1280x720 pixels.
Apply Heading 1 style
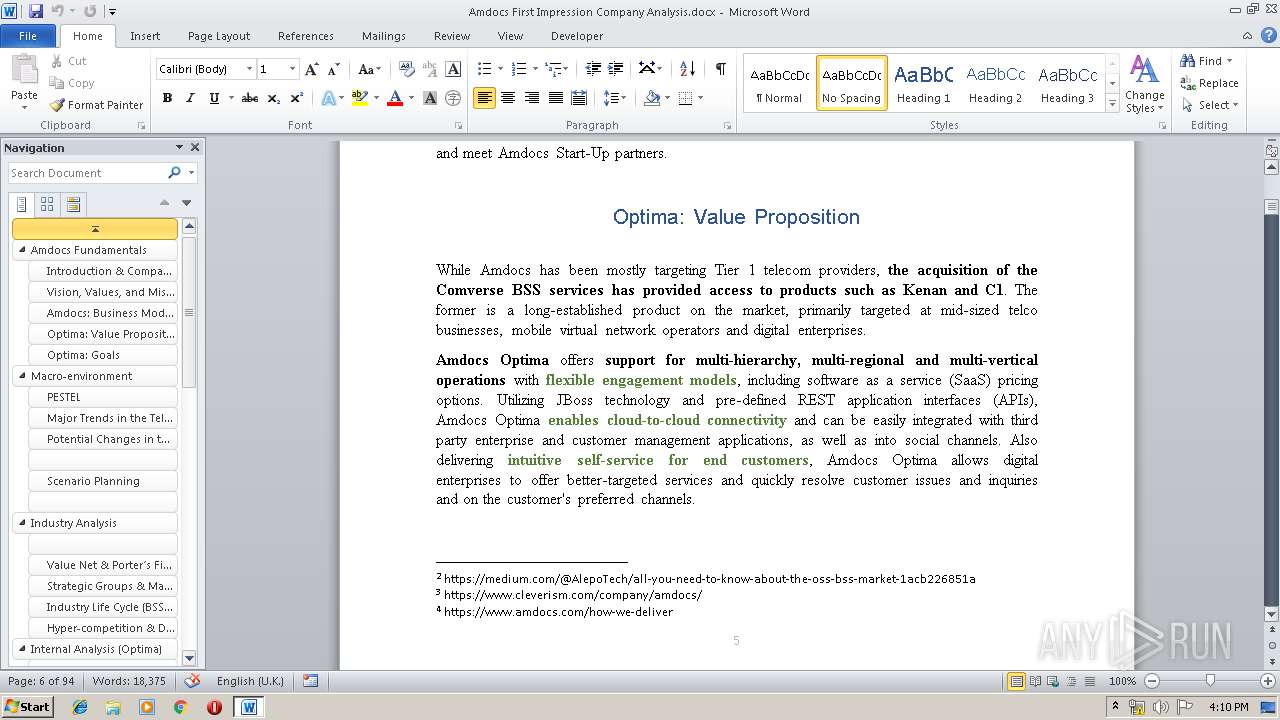point(923,83)
